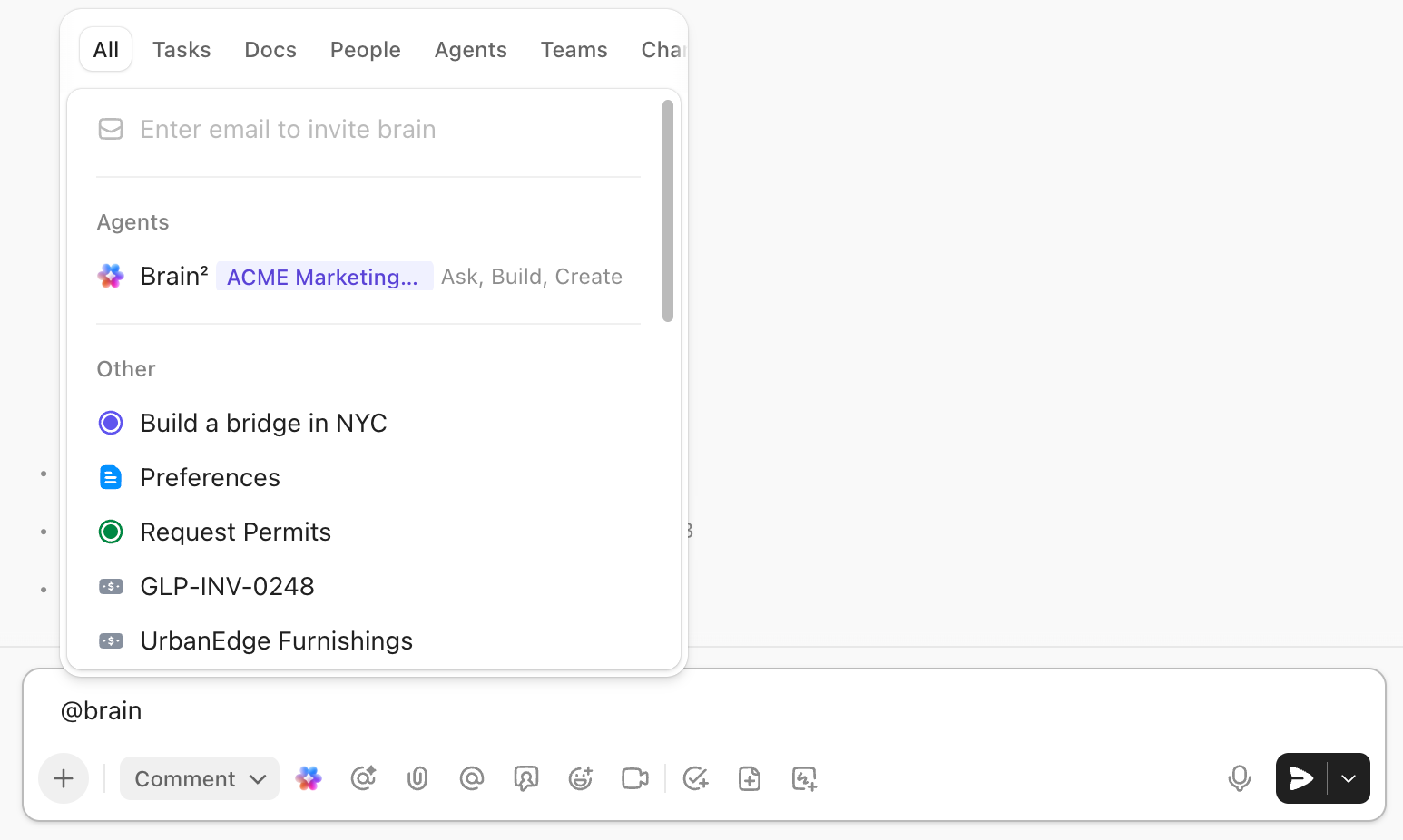
Task: Click the money icon beside GLP-INV-0248
Action: click(x=111, y=587)
